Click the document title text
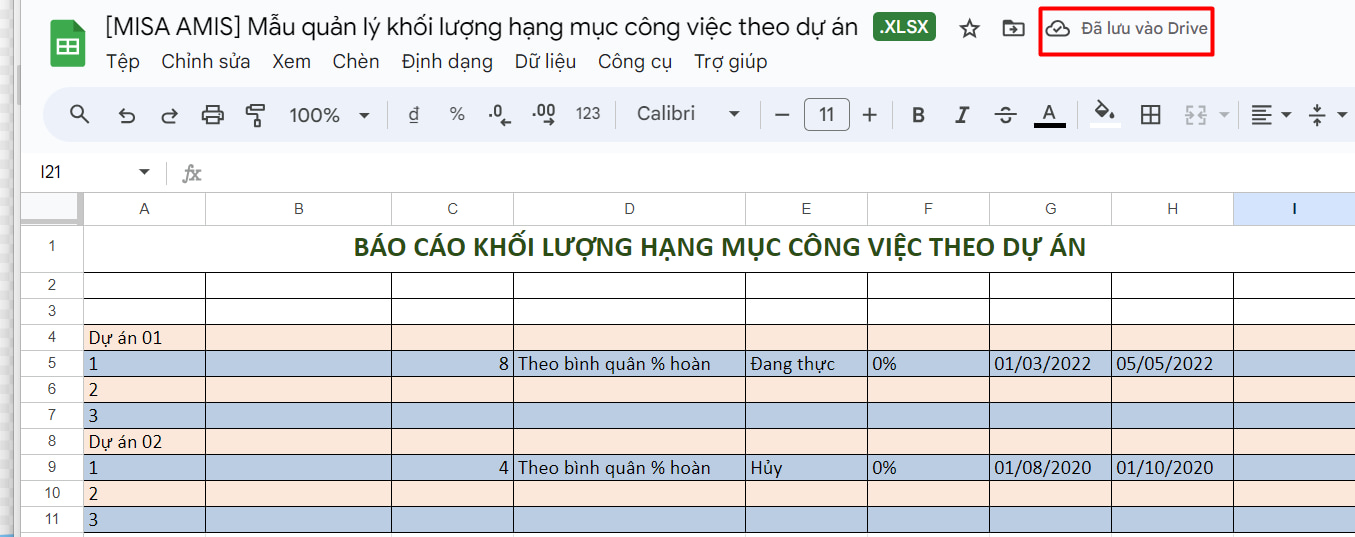The image size is (1355, 537). 481,27
